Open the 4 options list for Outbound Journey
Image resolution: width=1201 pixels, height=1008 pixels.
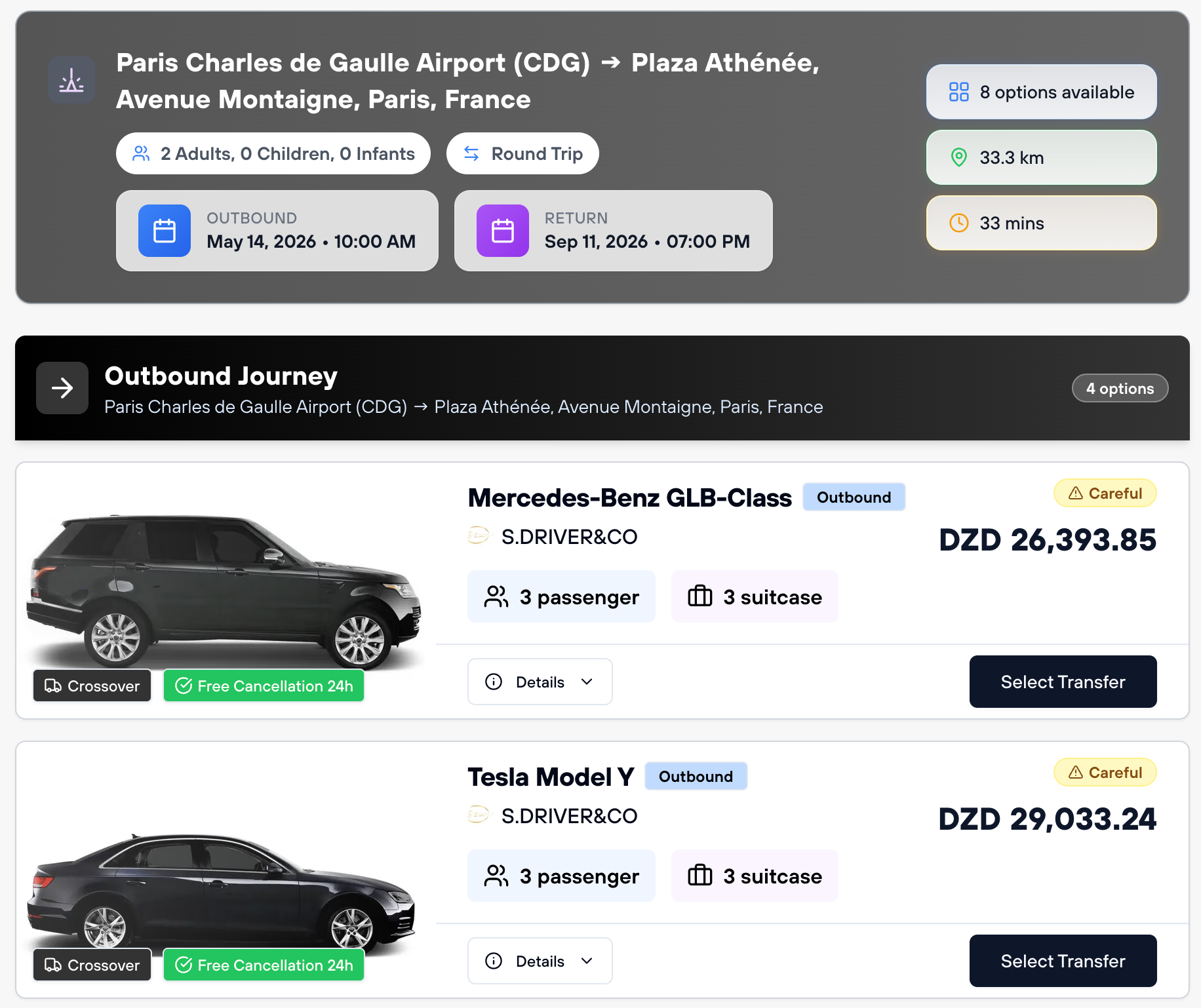click(1119, 388)
